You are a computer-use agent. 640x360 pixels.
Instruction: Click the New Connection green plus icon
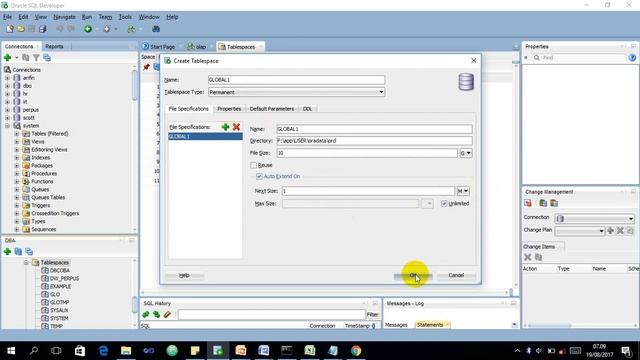pyautogui.click(x=7, y=58)
